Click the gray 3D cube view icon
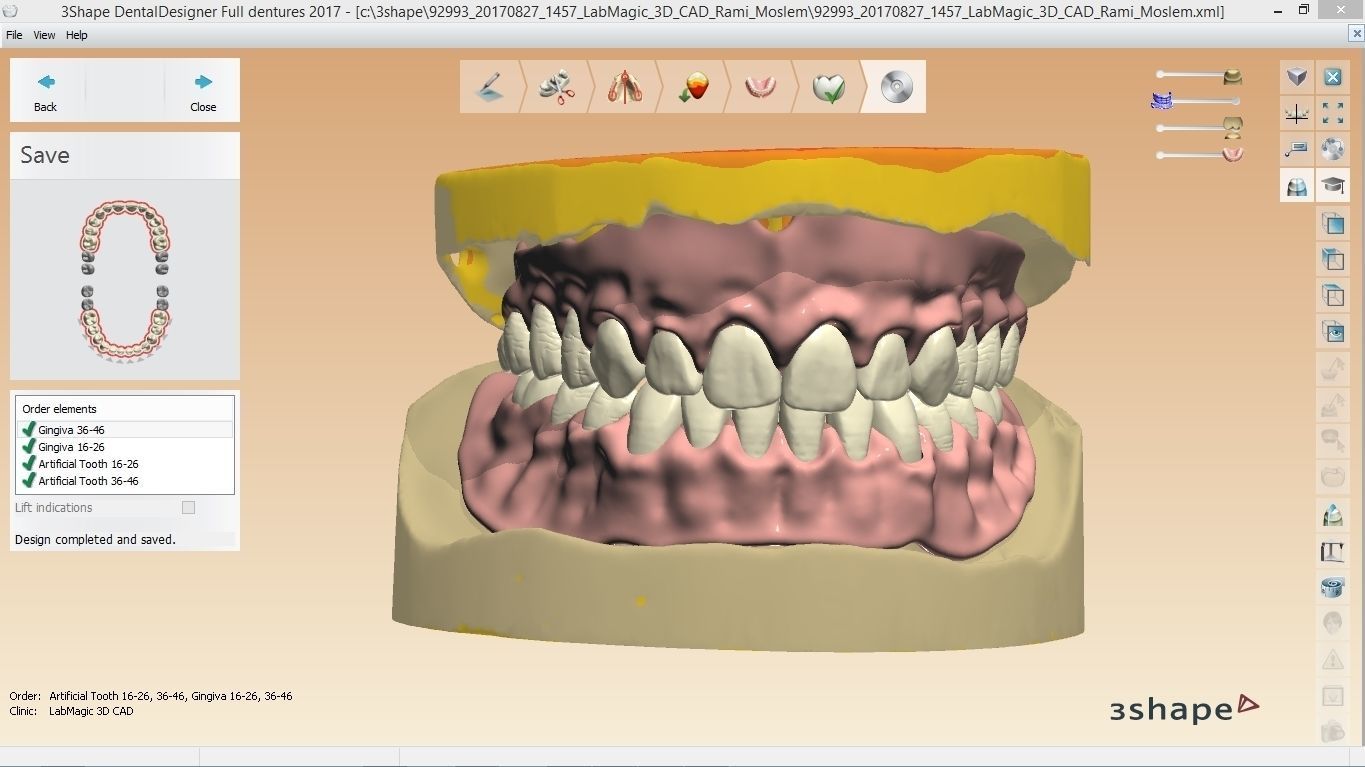This screenshot has height=767, width=1365. [1297, 77]
